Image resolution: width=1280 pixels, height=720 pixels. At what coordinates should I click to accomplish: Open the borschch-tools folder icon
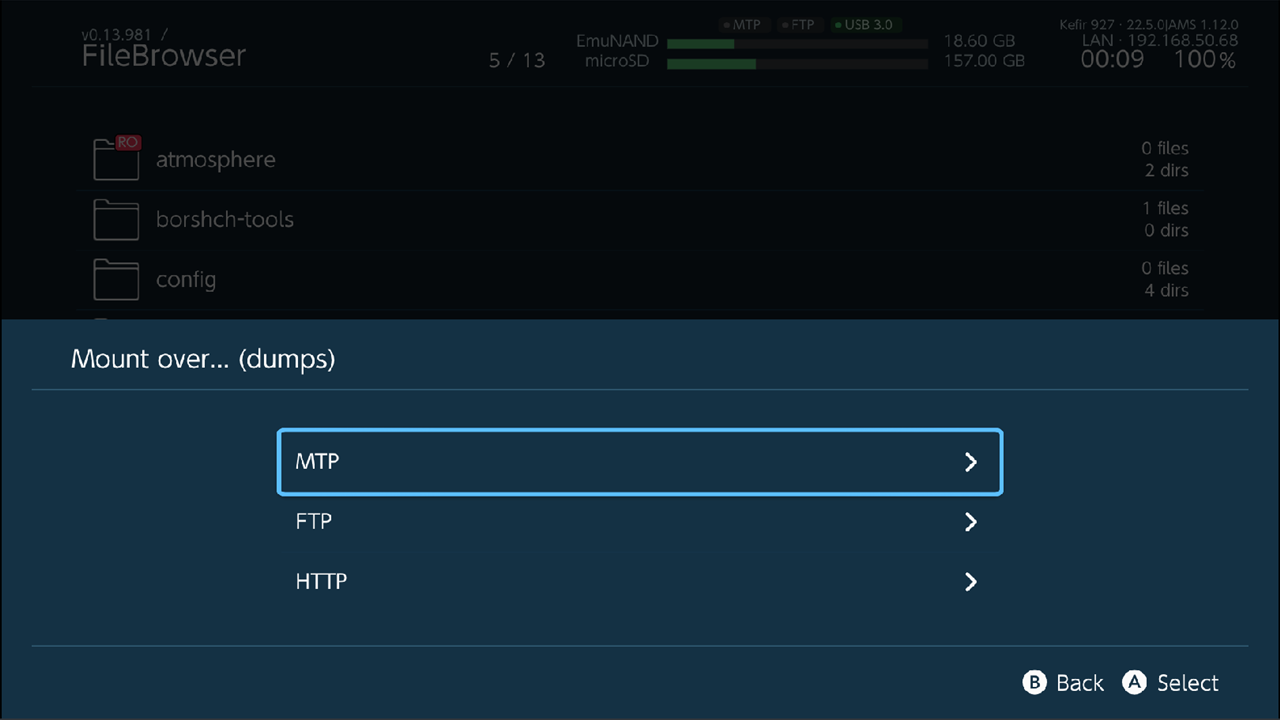[x=116, y=220]
